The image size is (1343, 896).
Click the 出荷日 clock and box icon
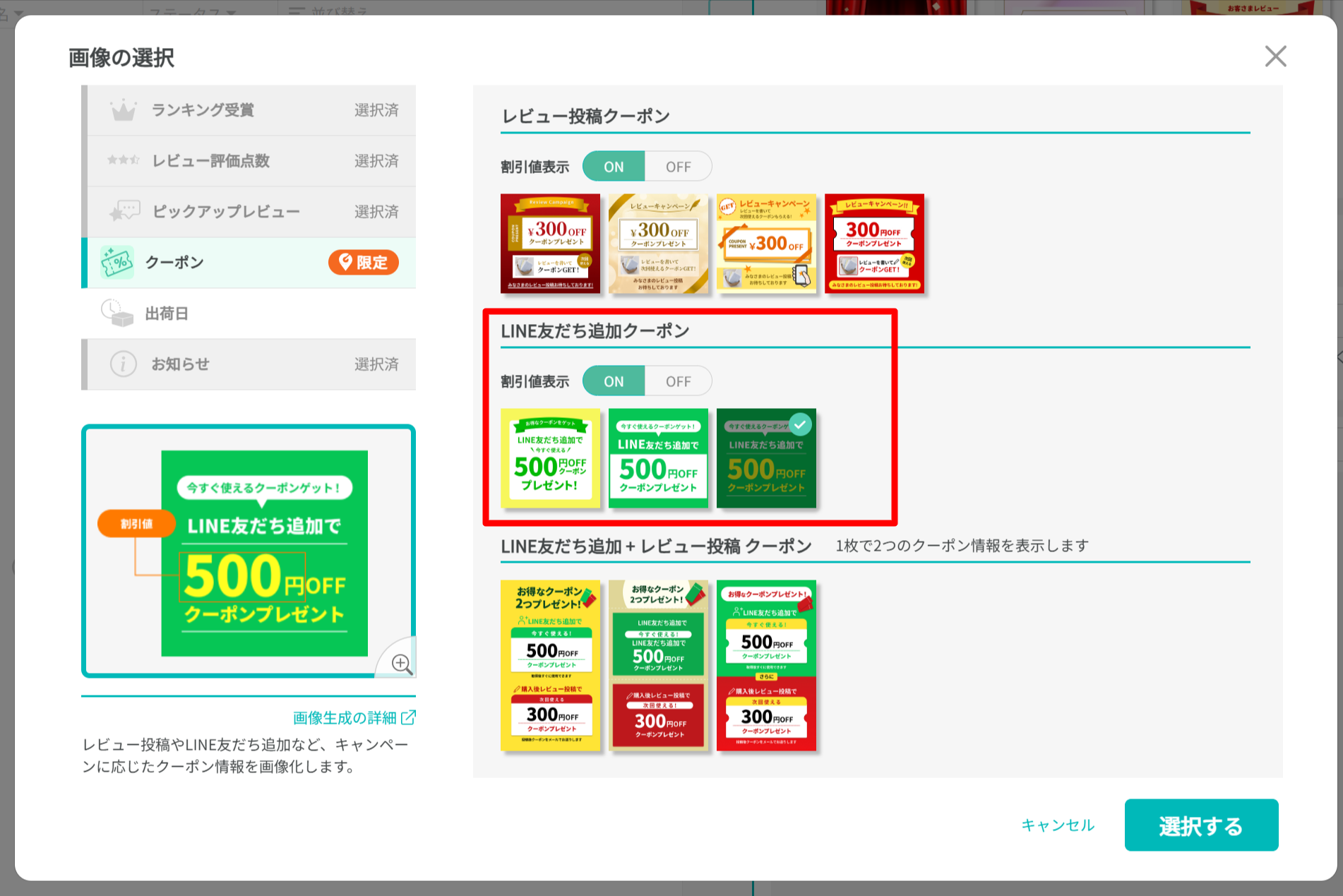point(117,313)
